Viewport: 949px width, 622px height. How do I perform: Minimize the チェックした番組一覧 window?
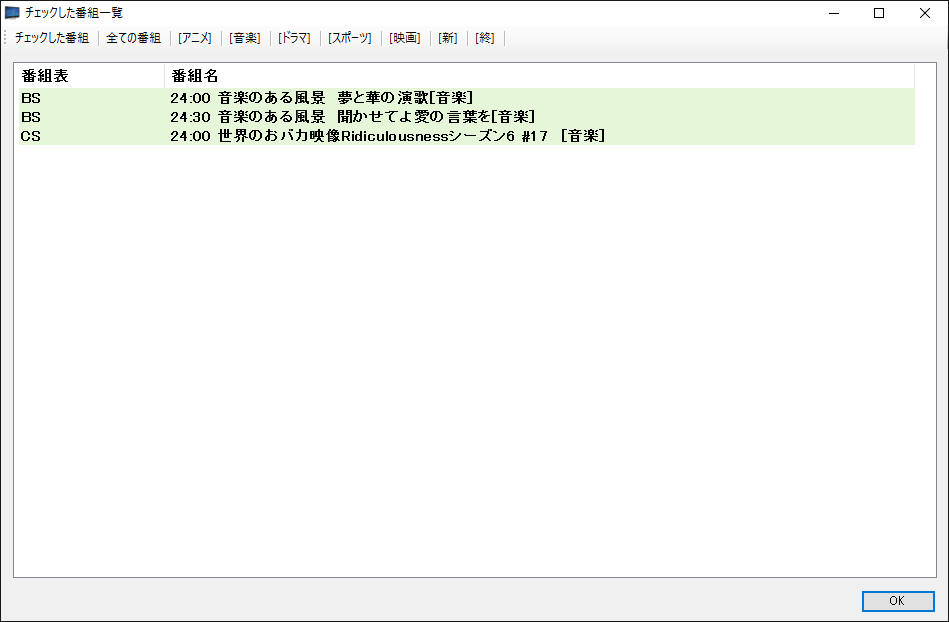834,13
